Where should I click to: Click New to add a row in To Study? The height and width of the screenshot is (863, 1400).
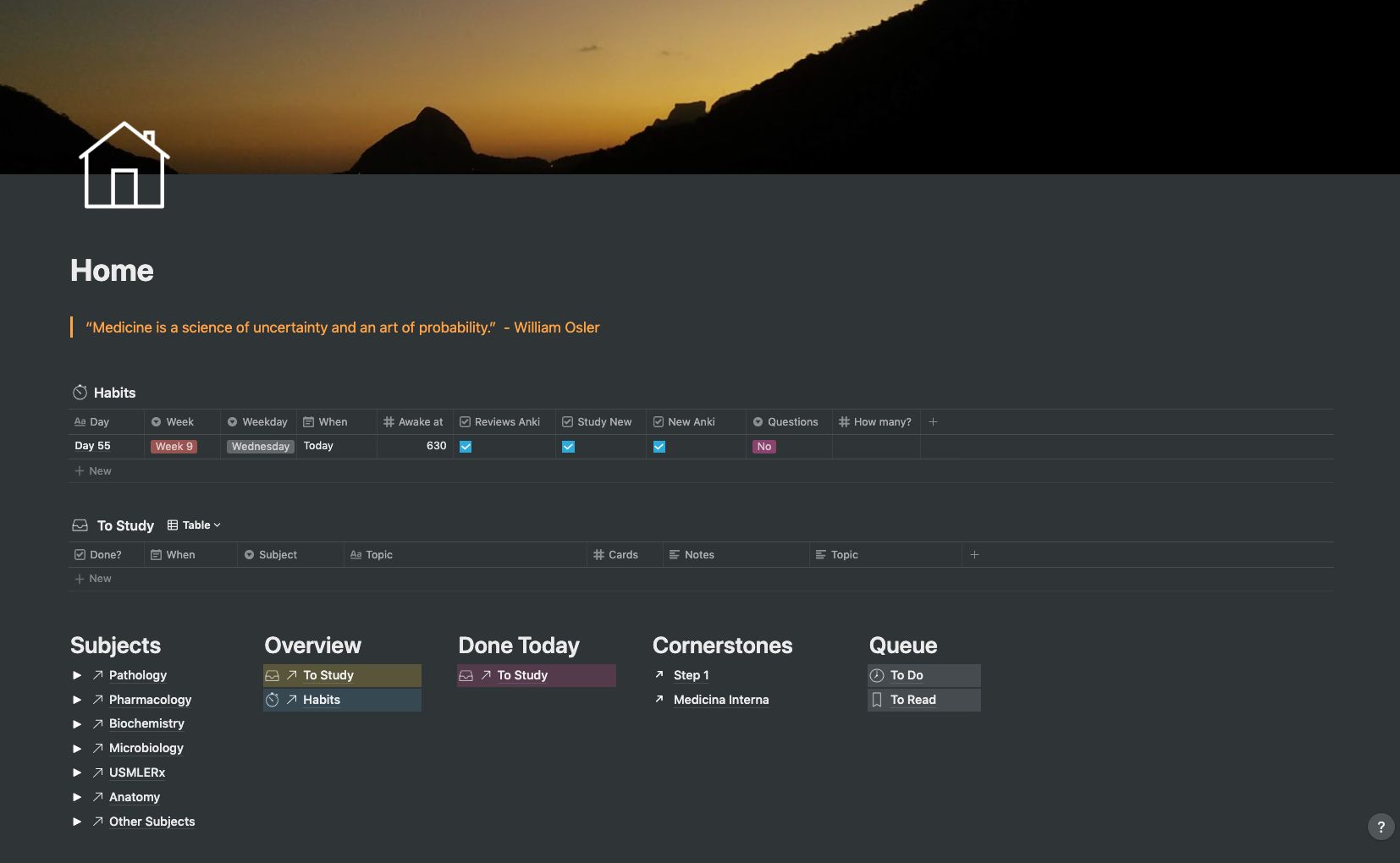coord(93,578)
